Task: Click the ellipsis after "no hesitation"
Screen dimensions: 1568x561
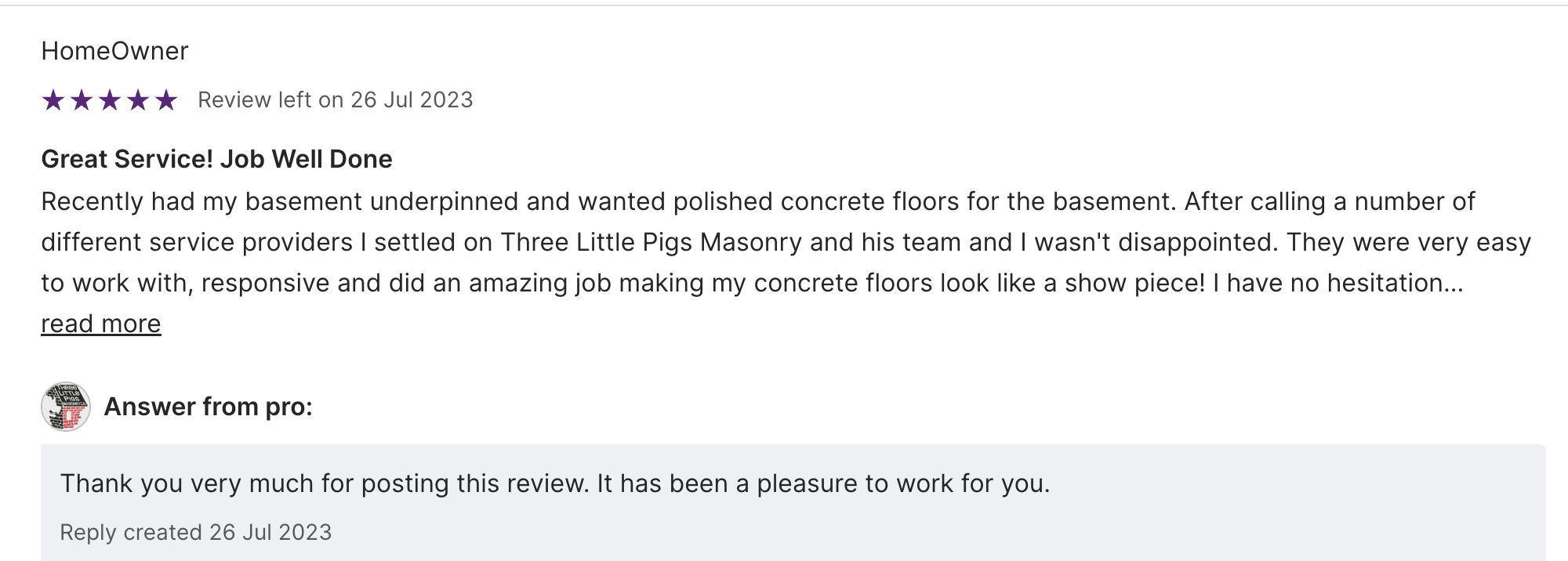Action: click(1454, 283)
